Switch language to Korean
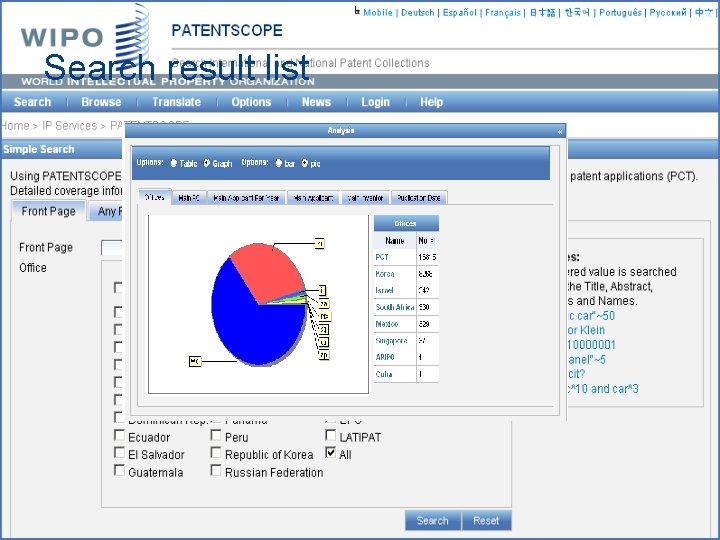720x540 pixels. (577, 13)
